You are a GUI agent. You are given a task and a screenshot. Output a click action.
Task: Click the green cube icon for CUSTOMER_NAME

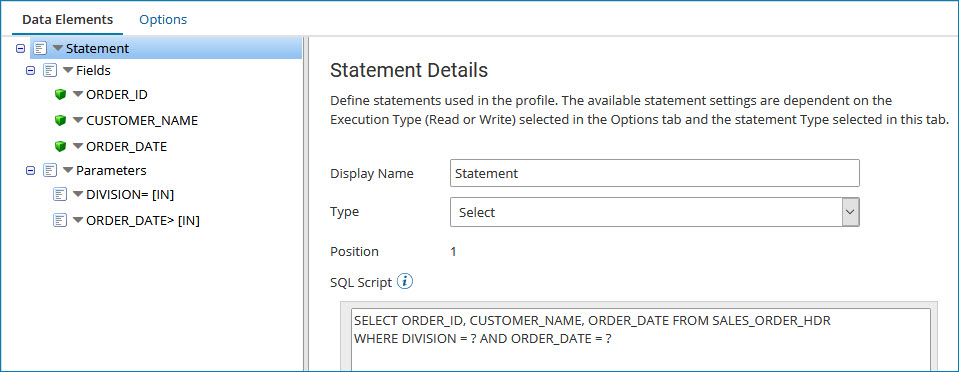pos(60,121)
